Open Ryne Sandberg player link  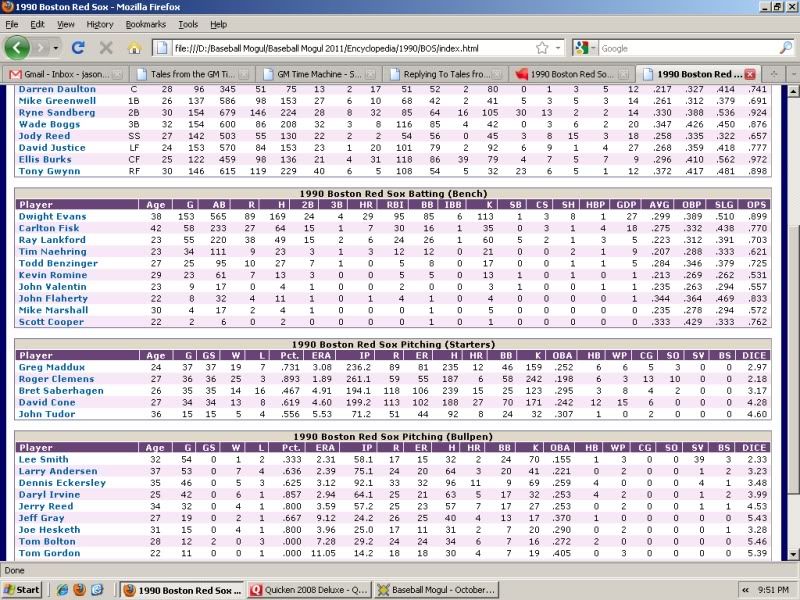pos(57,112)
